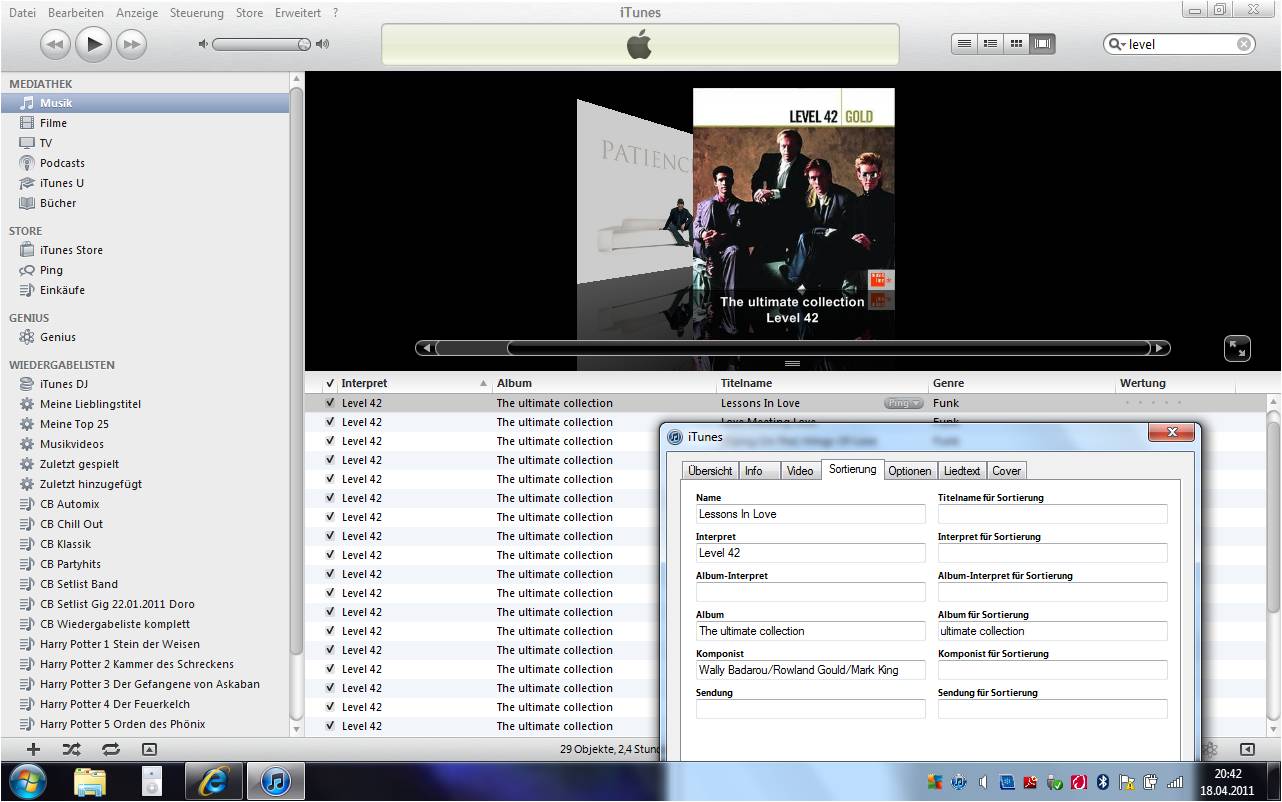Open the Steuerung menu
This screenshot has width=1282, height=802.
(x=197, y=13)
